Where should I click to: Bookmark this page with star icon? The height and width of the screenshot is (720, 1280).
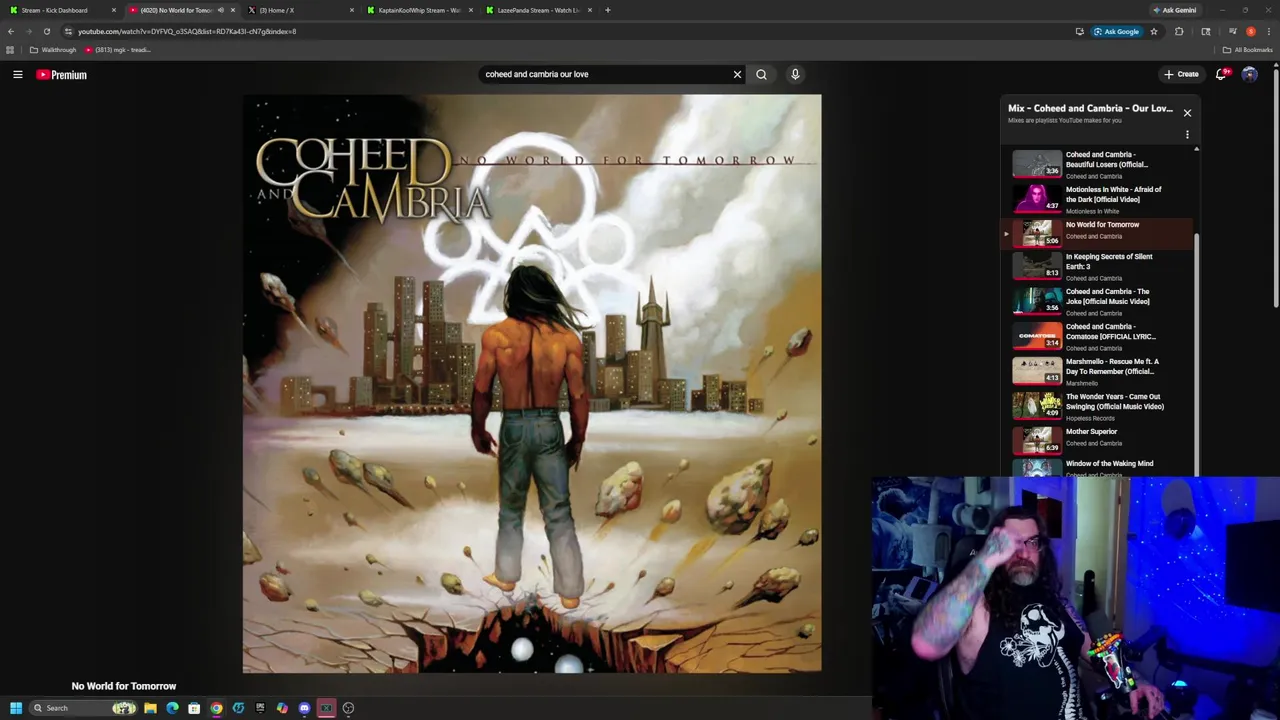(1153, 31)
